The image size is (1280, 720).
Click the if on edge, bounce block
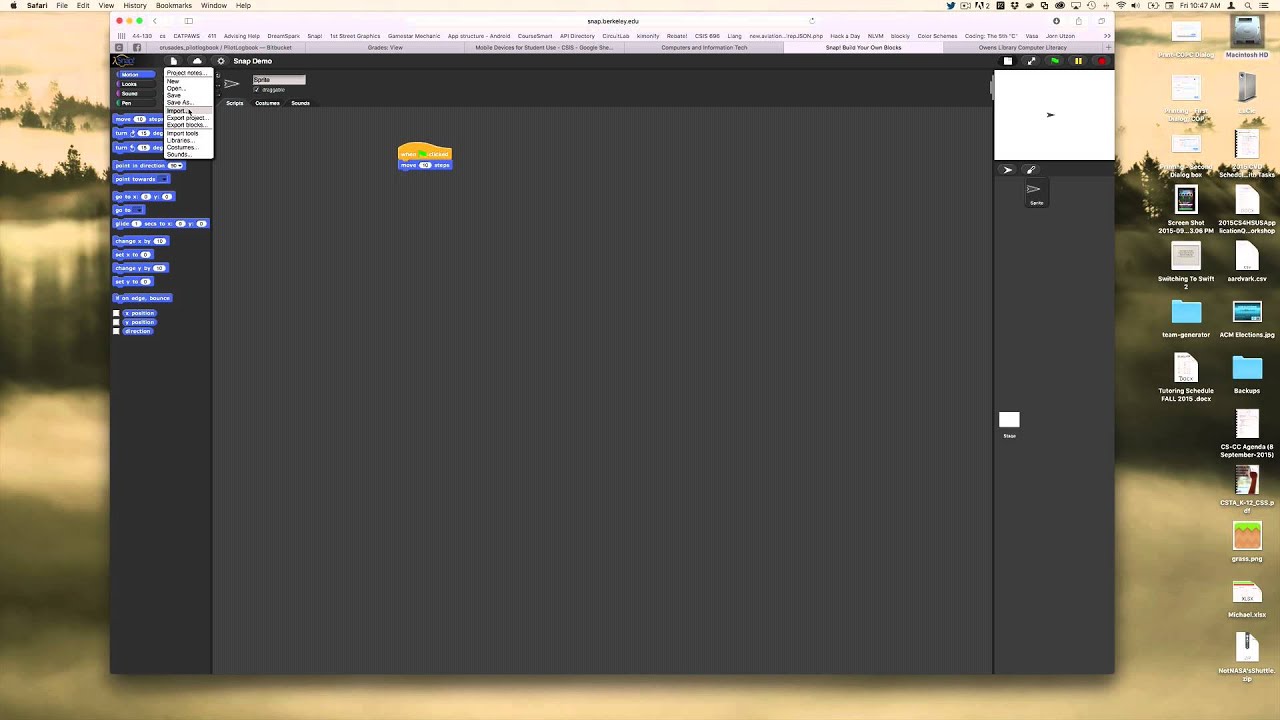coord(143,298)
